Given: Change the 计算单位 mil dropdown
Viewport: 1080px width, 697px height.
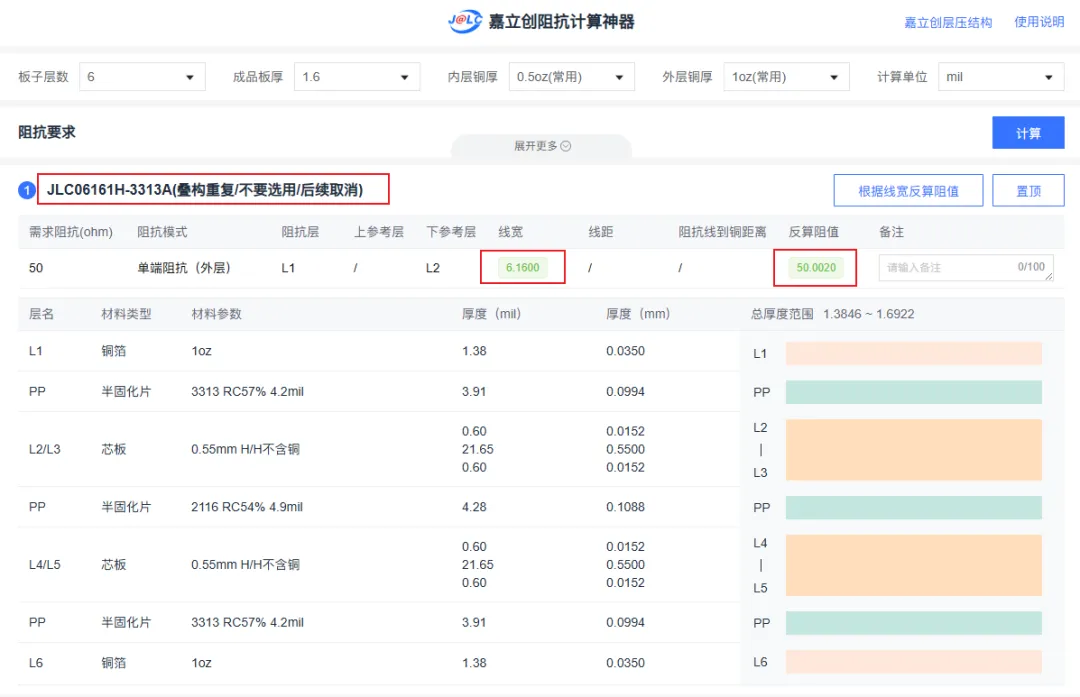Looking at the screenshot, I should pyautogui.click(x=1000, y=77).
